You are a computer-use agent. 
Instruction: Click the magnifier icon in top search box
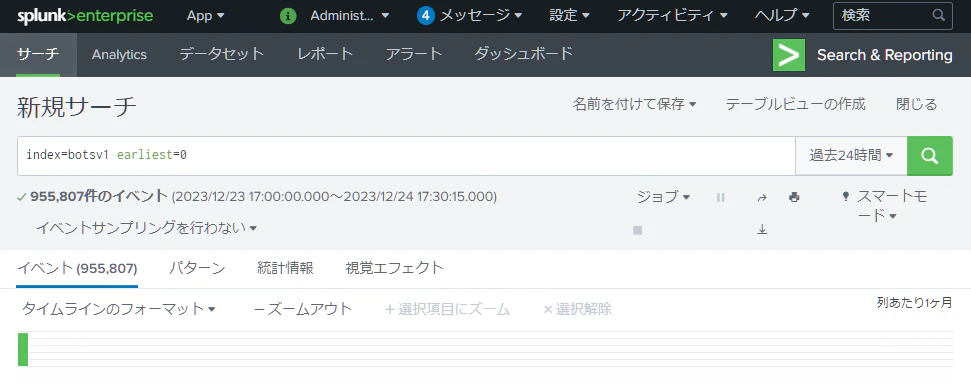tap(939, 15)
